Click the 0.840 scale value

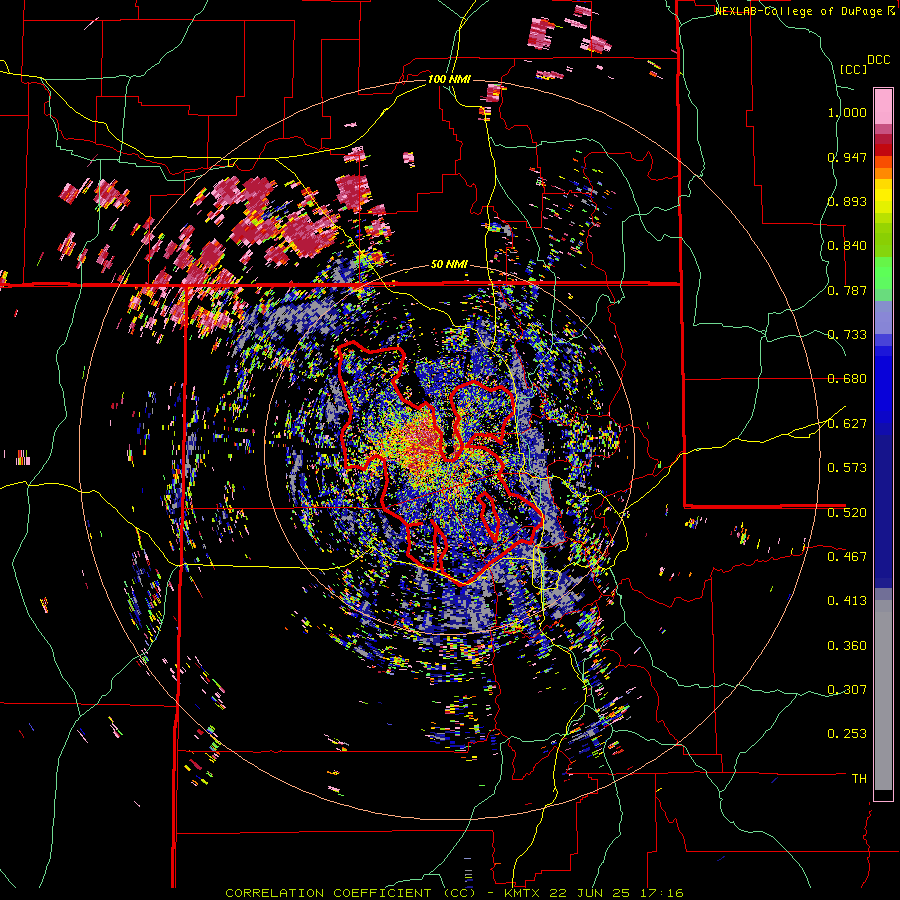click(847, 246)
